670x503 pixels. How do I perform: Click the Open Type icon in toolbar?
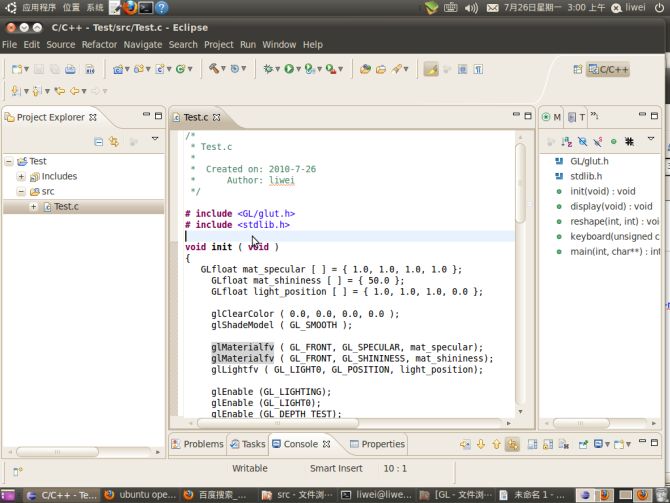click(365, 69)
